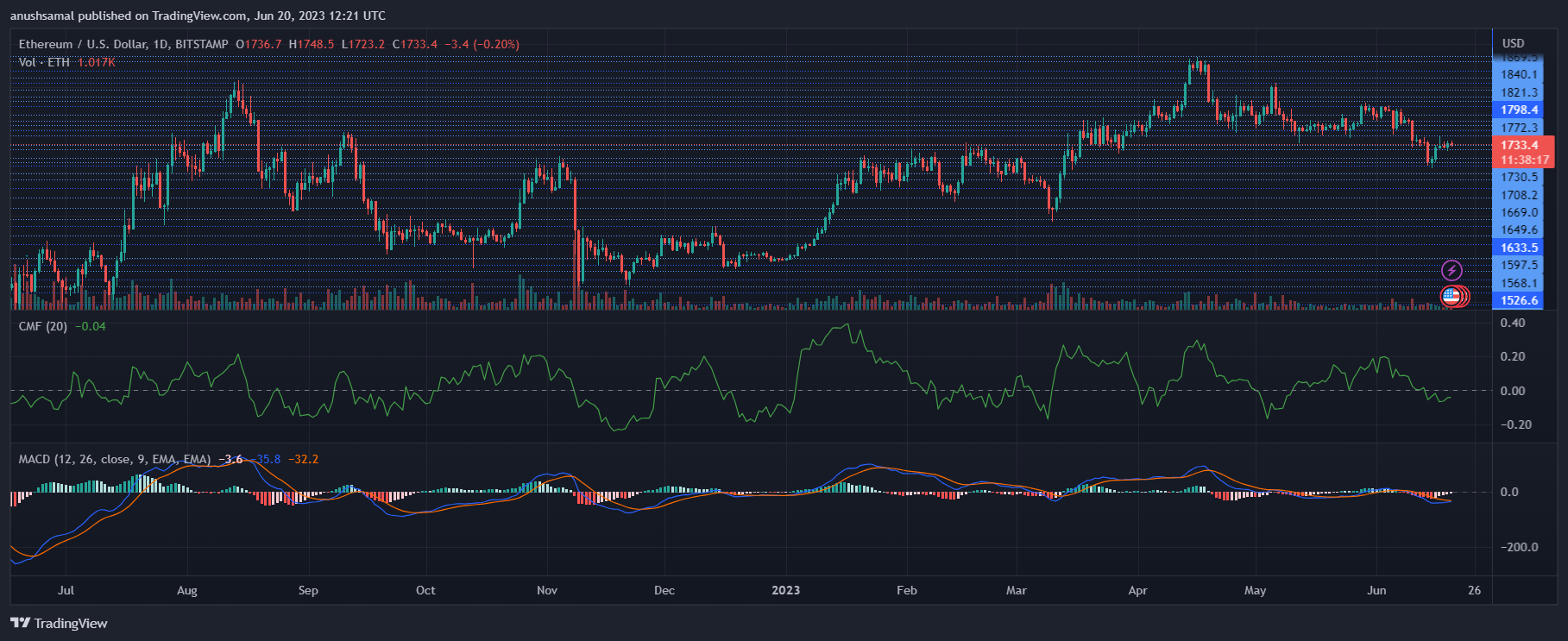This screenshot has height=641, width=1568.
Task: Click the Apr label on time axis
Action: [1138, 590]
